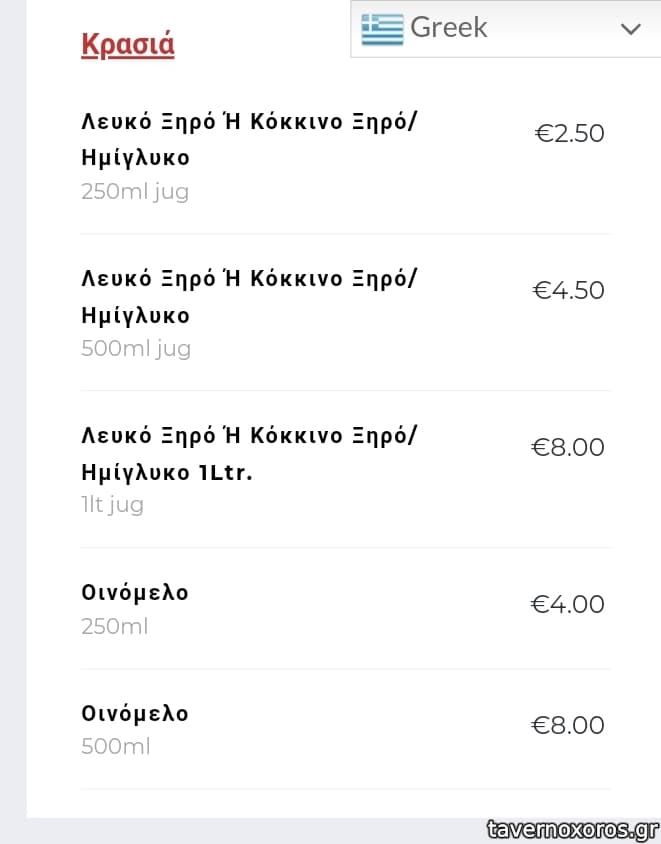This screenshot has width=661, height=844.
Task: Select the Ημίγλυκο 1Ltr. wine item title
Action: (250, 453)
